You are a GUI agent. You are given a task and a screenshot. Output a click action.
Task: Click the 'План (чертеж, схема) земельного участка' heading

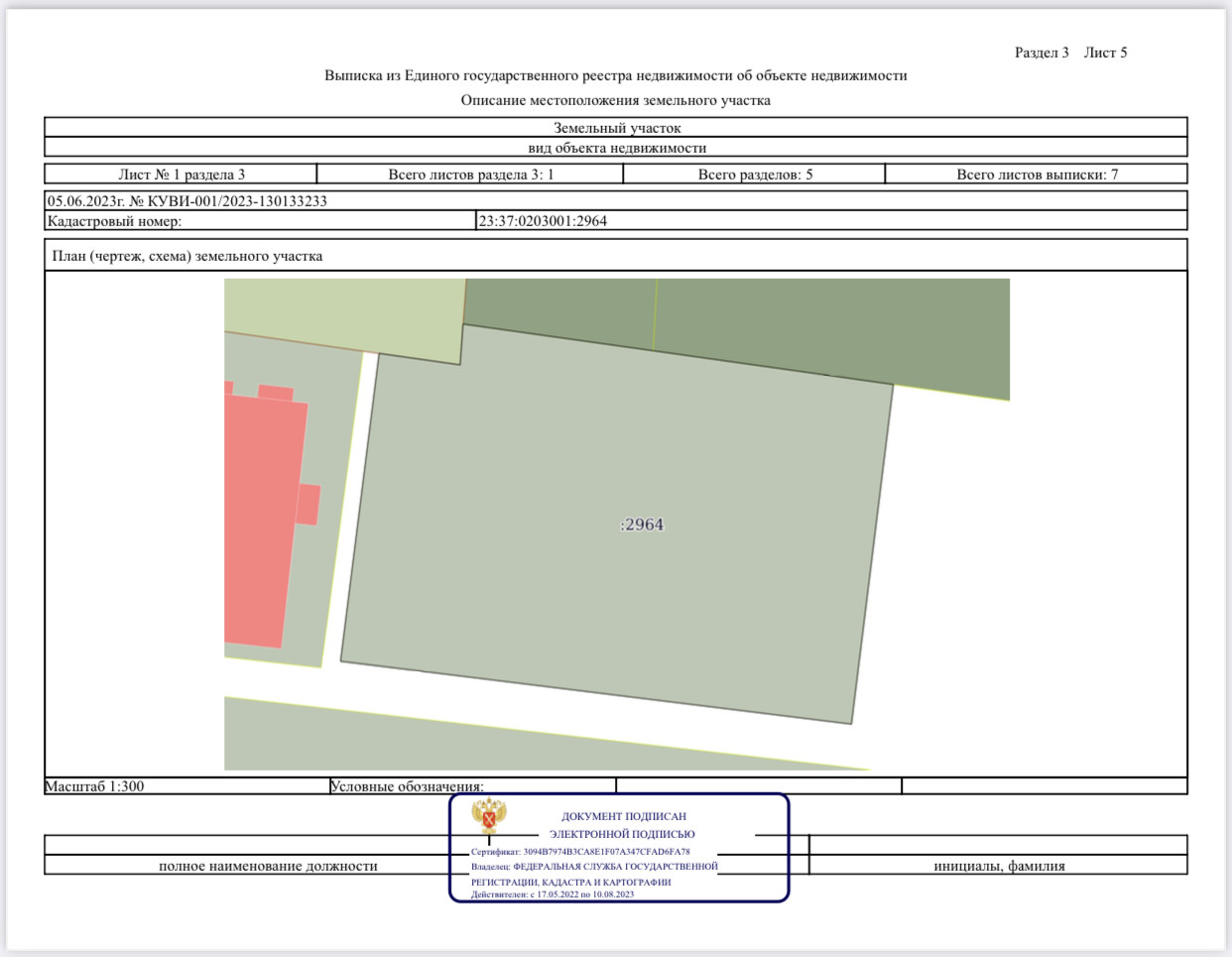pyautogui.click(x=187, y=256)
